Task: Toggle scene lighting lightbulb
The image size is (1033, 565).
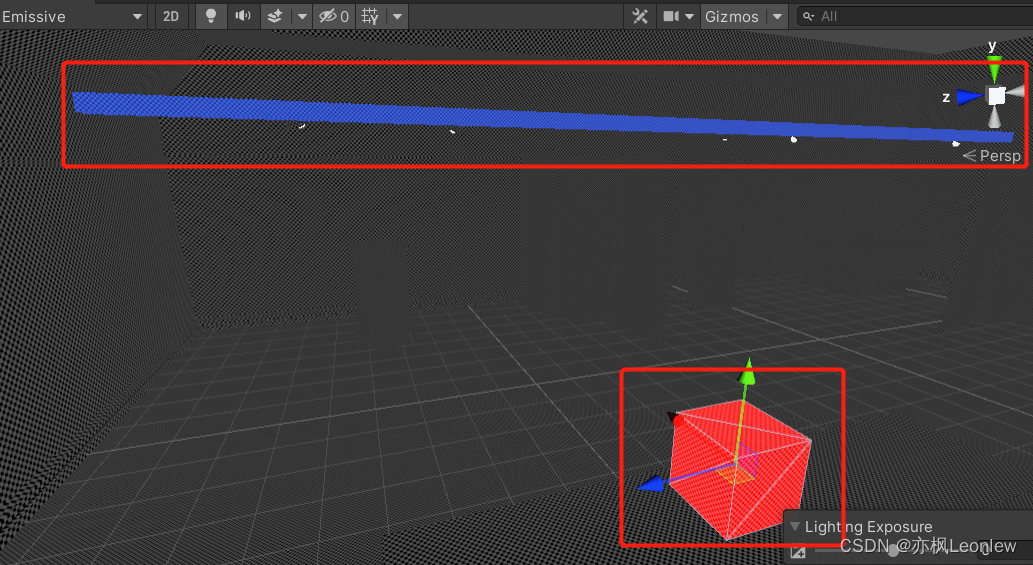Action: coord(211,16)
